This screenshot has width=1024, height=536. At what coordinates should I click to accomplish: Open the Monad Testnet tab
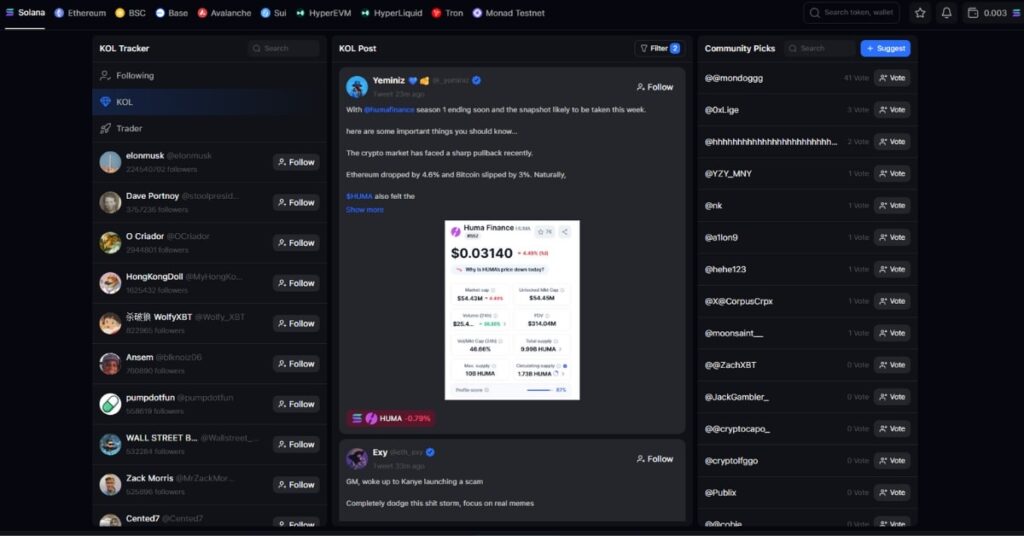(x=508, y=13)
